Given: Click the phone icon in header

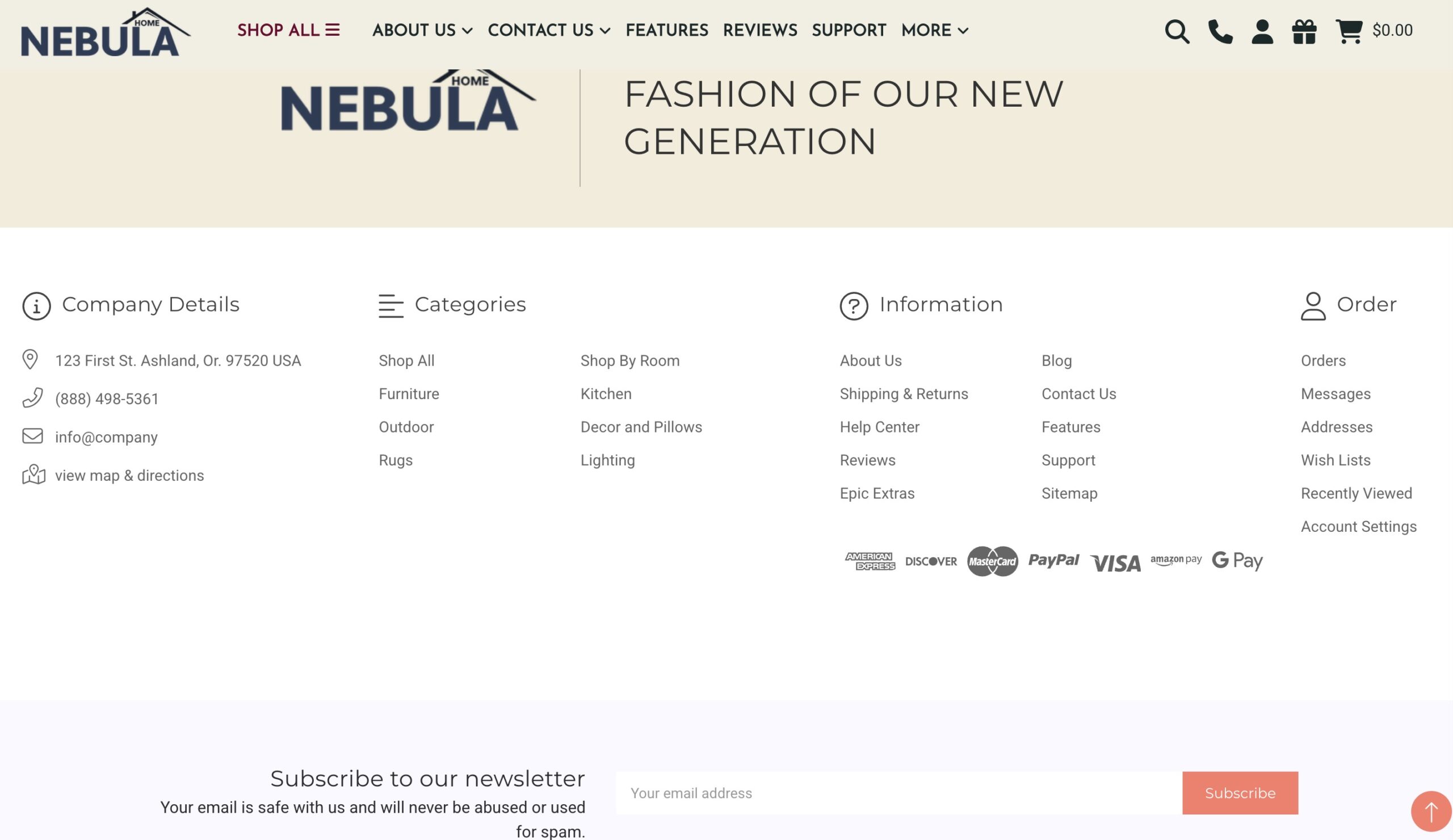Looking at the screenshot, I should [1220, 31].
